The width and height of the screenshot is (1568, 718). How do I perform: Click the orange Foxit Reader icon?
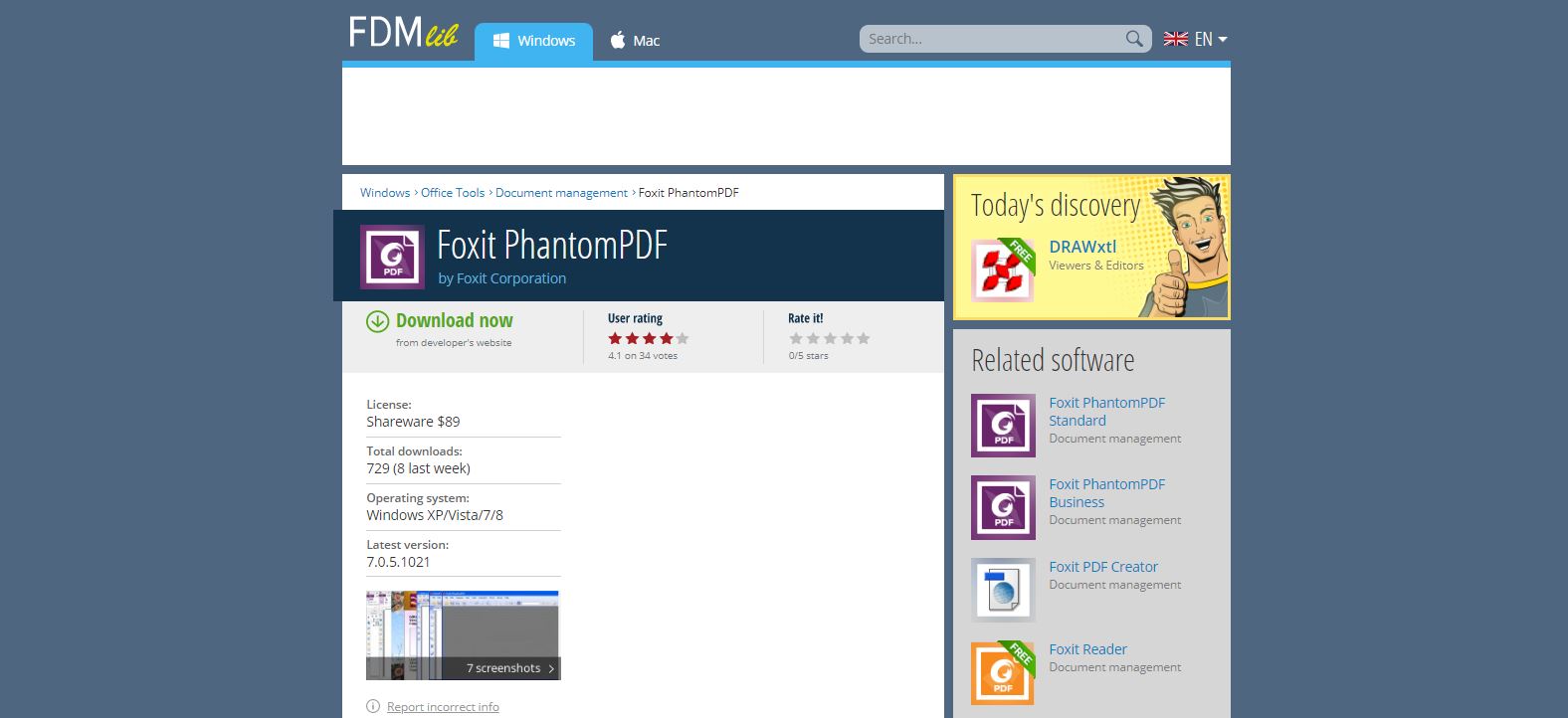[1003, 673]
